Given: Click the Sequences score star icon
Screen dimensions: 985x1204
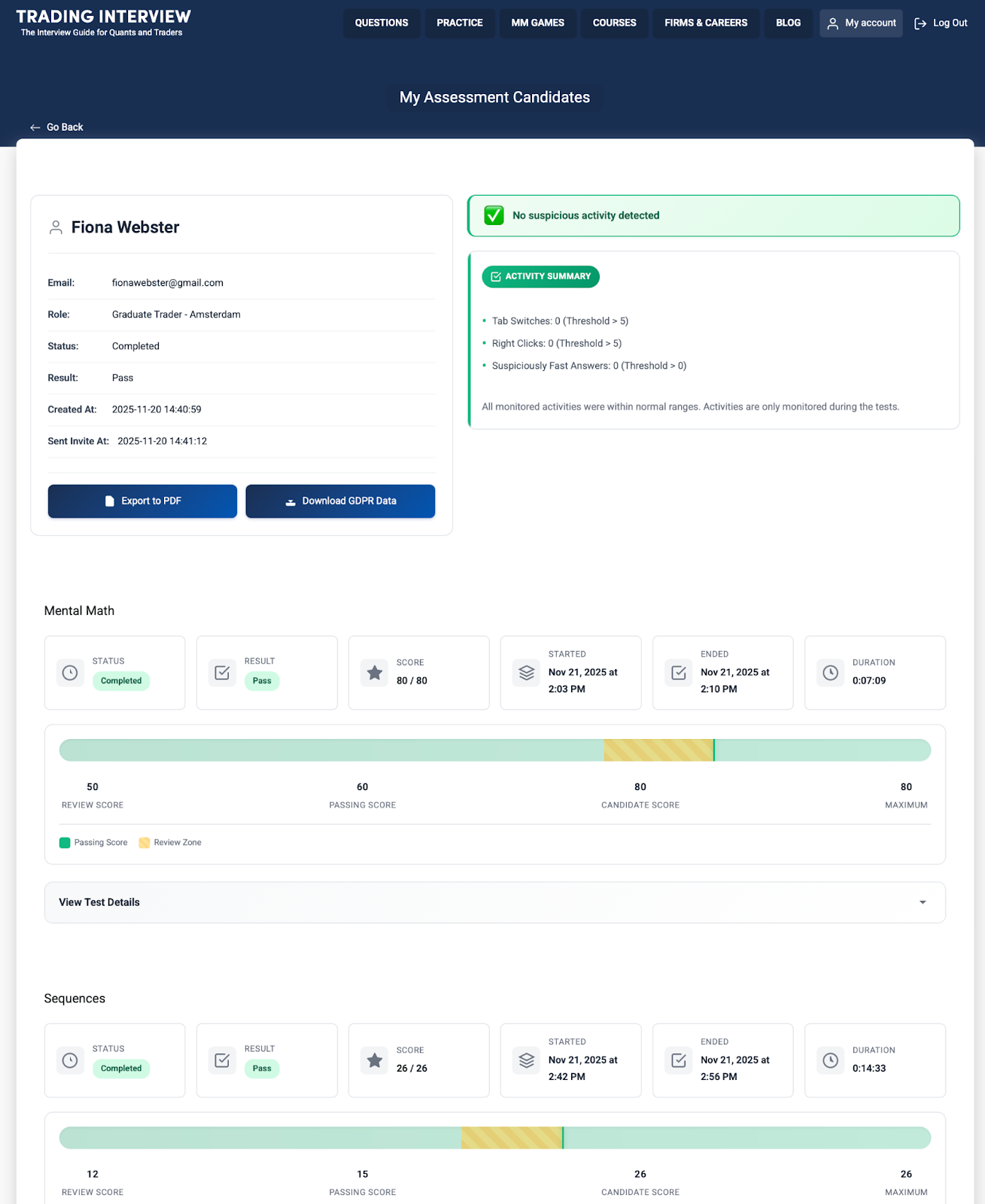Looking at the screenshot, I should click(x=374, y=1060).
